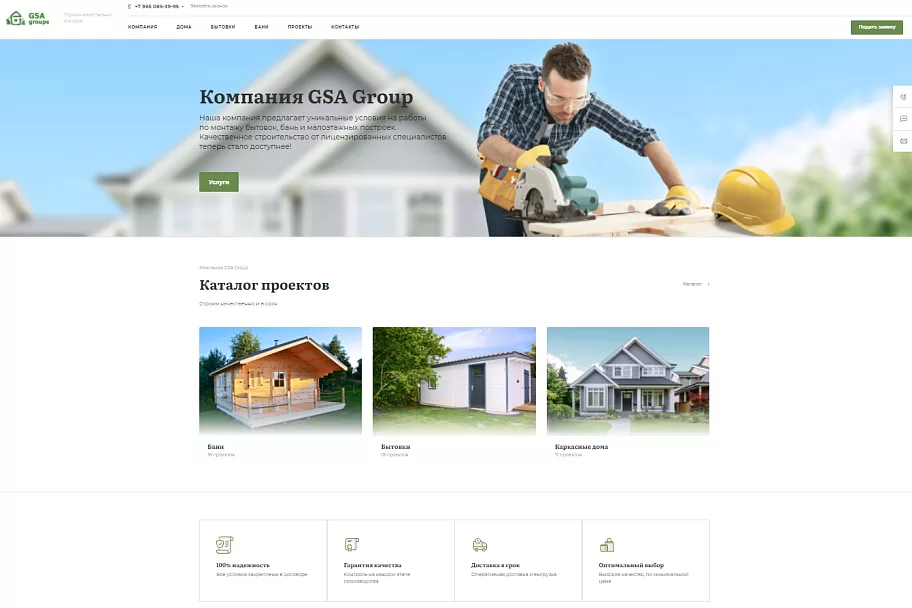Screen dimensions: 912x608
Task: Click the Доставка в срок truck icon
Action: click(x=479, y=545)
